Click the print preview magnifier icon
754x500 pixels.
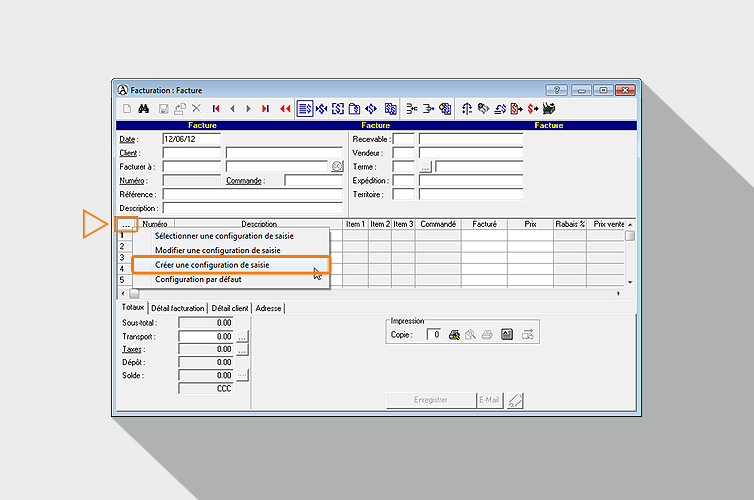(470, 335)
